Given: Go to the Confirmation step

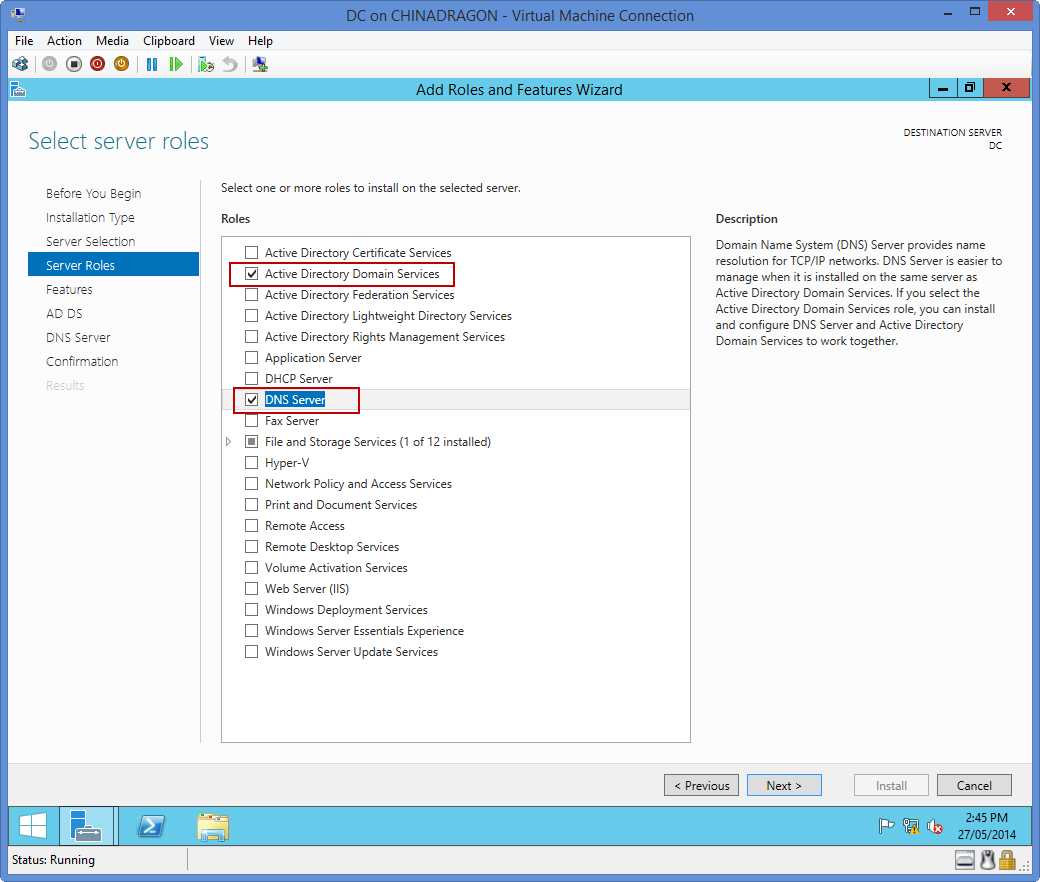Looking at the screenshot, I should [82, 361].
